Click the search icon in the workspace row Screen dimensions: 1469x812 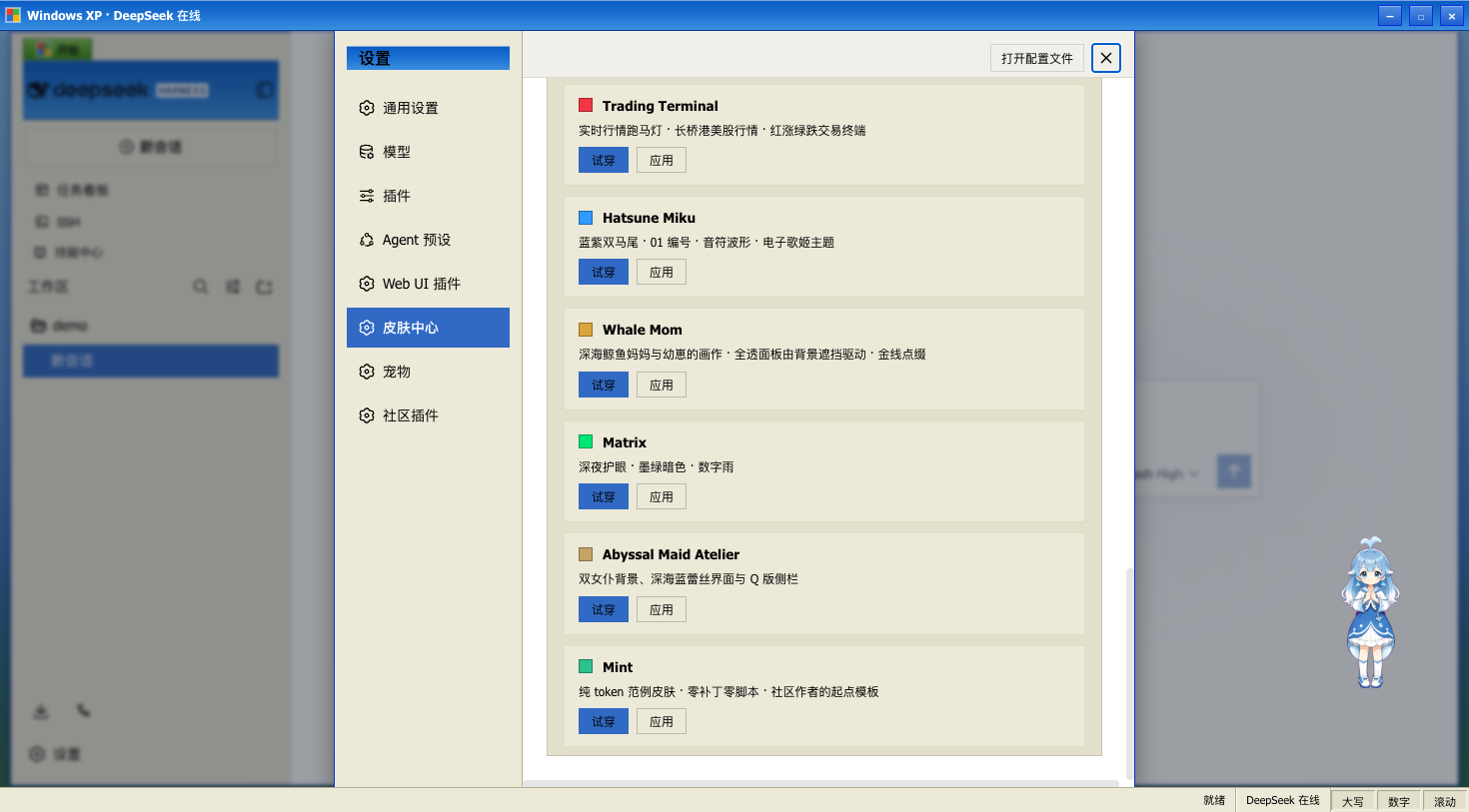[201, 287]
